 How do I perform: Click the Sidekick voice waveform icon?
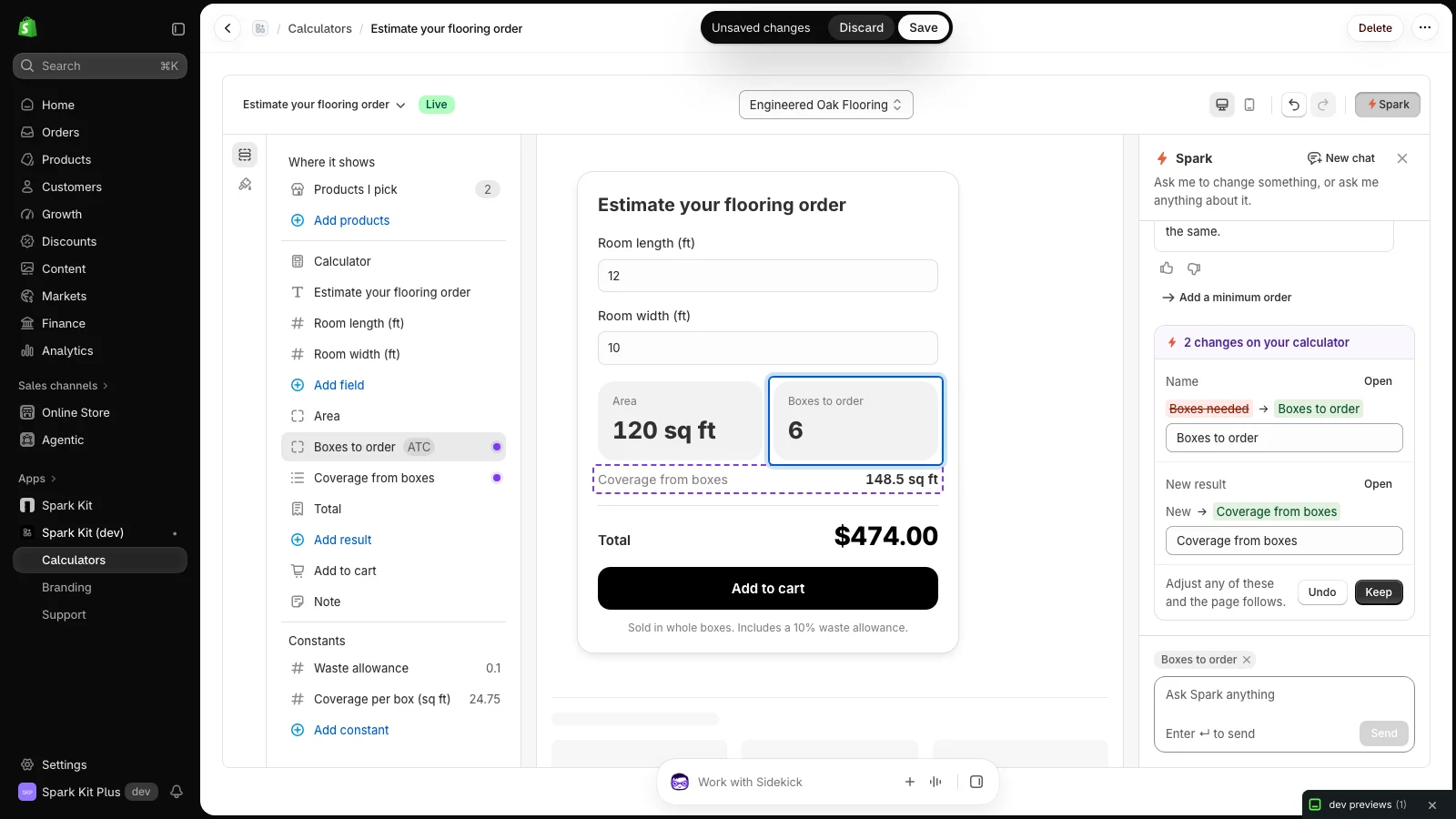pos(935,782)
